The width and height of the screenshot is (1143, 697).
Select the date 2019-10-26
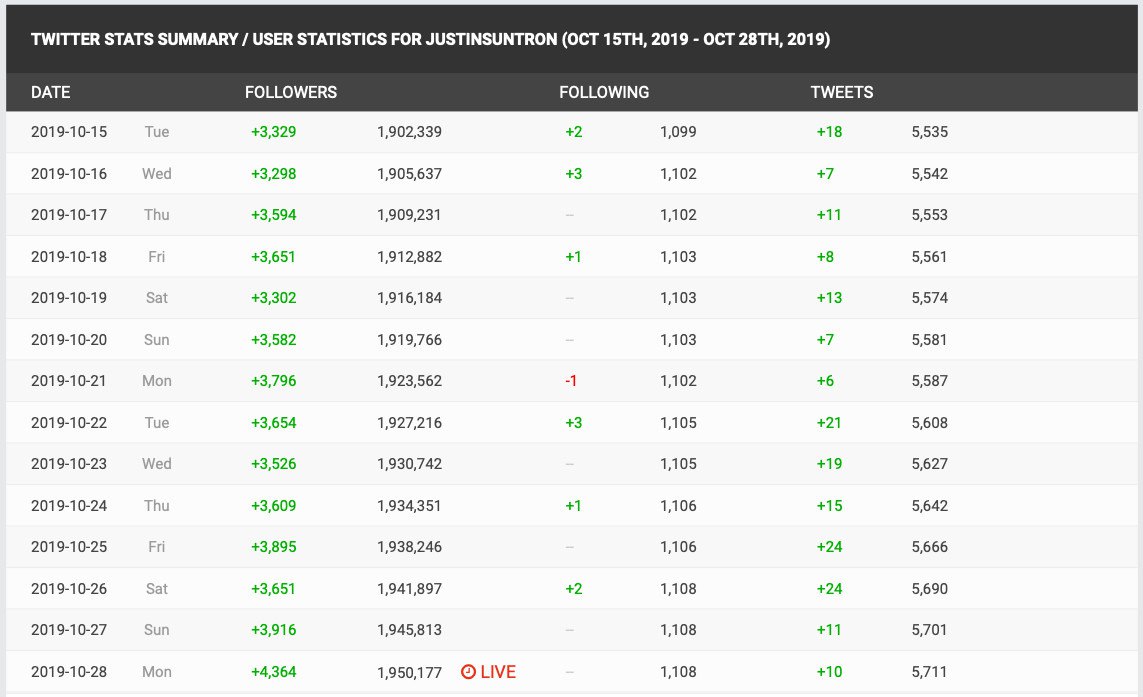(69, 589)
